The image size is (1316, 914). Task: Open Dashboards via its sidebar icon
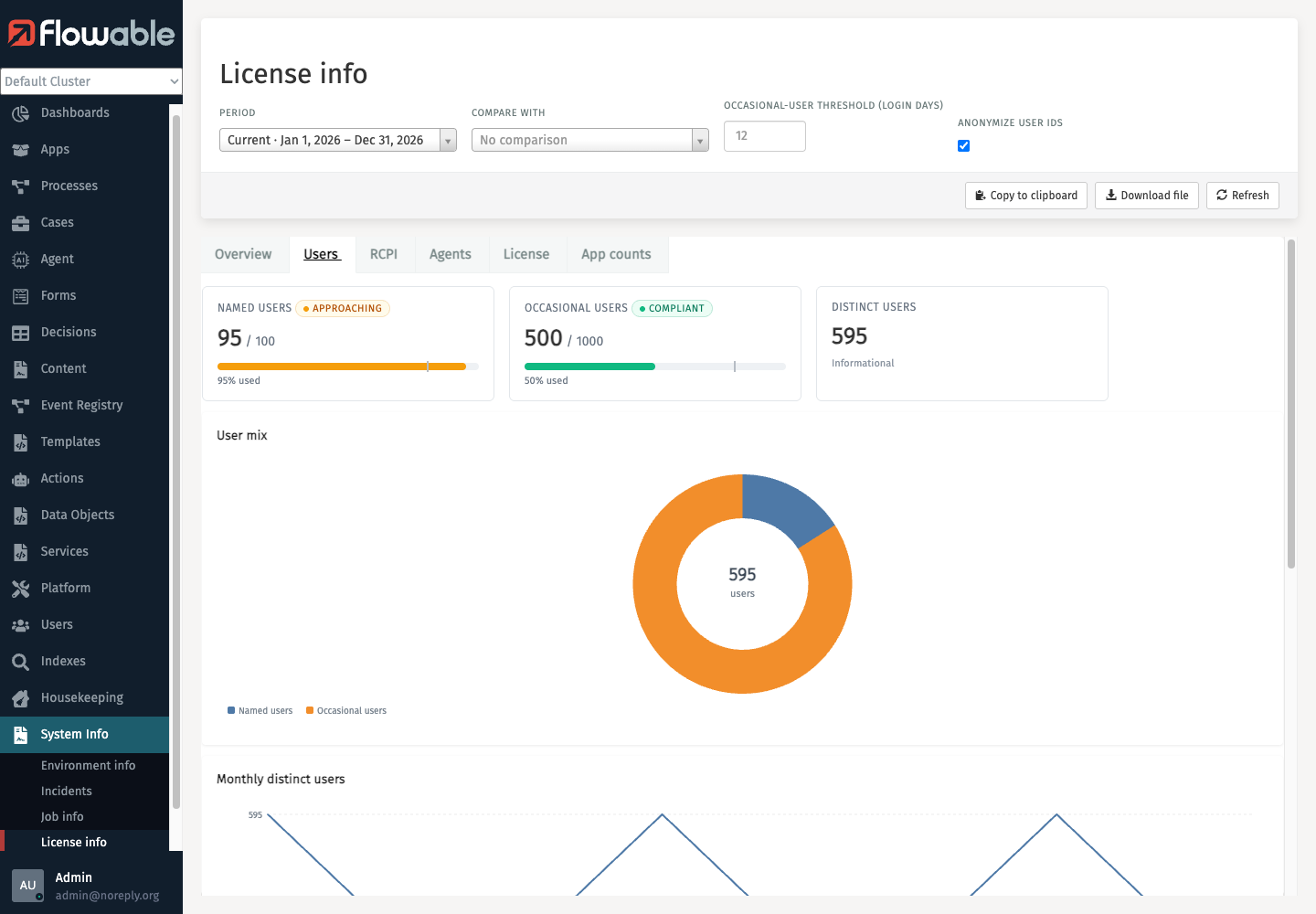(x=20, y=113)
